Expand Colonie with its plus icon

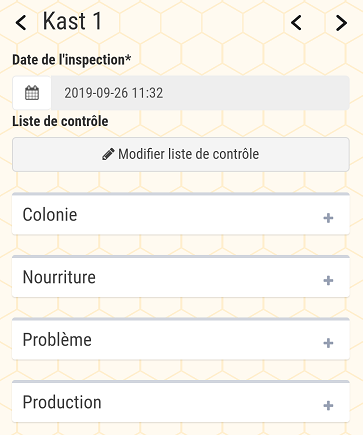328,218
